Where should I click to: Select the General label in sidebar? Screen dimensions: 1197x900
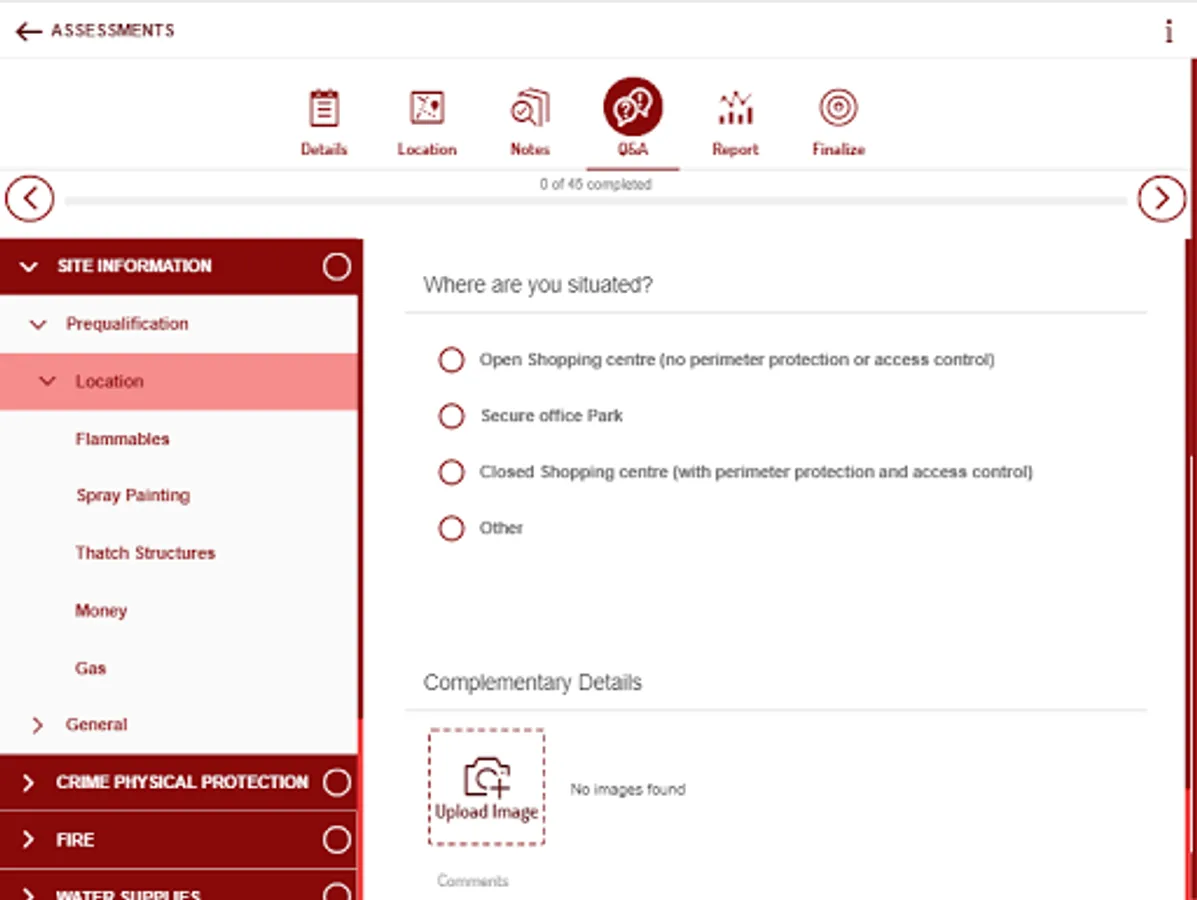tap(96, 724)
